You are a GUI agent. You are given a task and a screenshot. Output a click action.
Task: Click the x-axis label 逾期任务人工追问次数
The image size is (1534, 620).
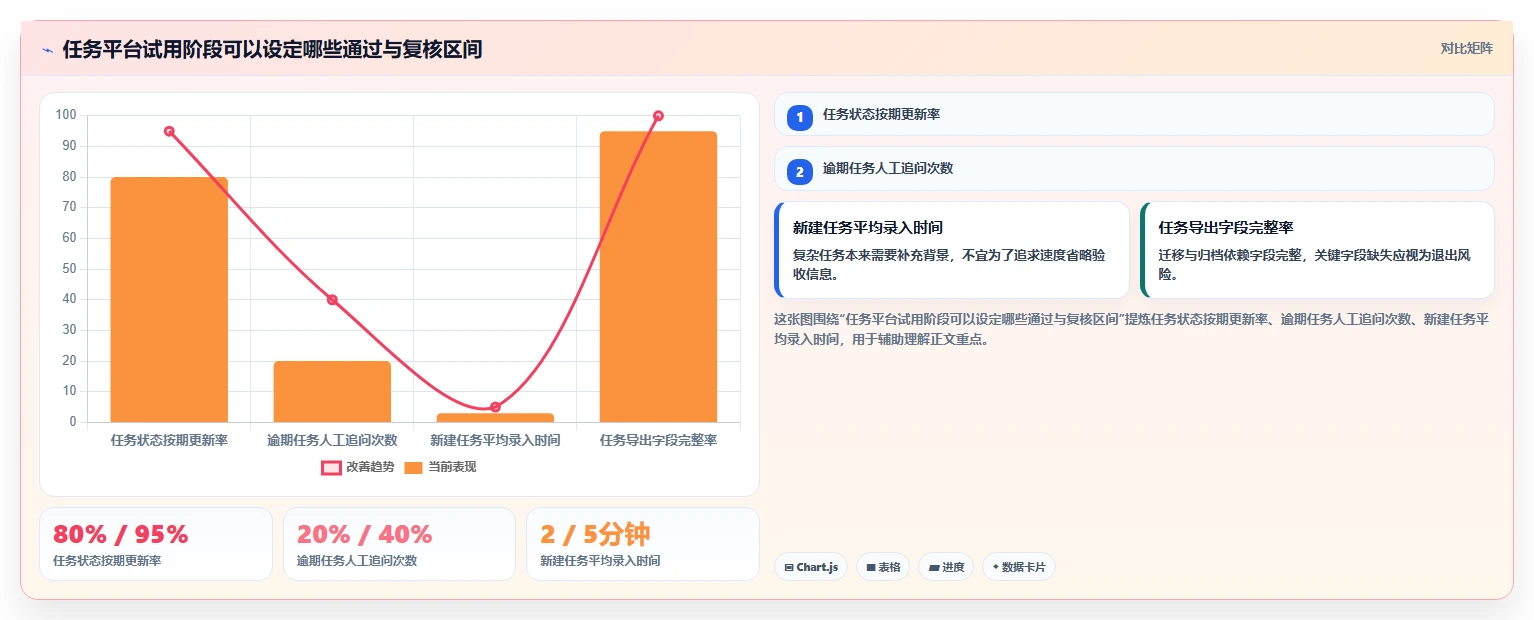[x=332, y=440]
